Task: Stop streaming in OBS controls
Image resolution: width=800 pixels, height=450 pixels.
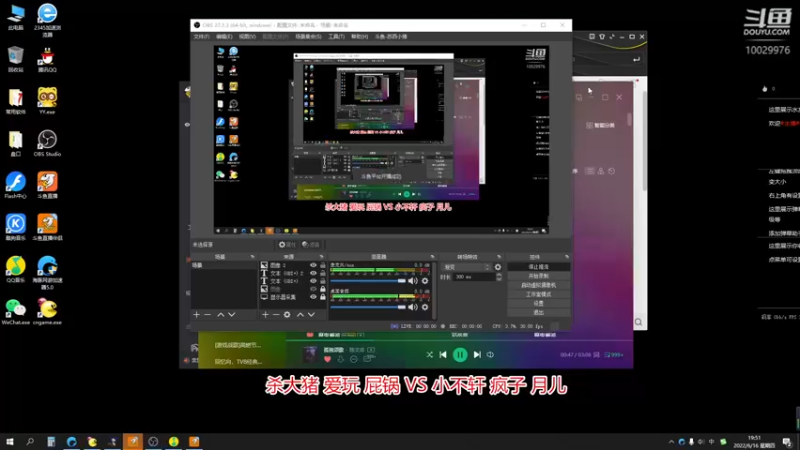Action: pos(539,267)
